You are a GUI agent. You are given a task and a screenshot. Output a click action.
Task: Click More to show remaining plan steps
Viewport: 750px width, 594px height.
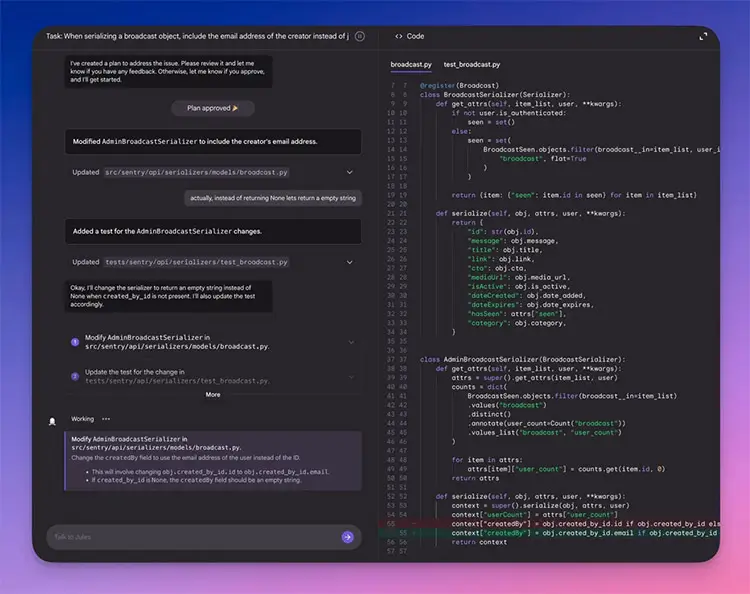point(213,395)
